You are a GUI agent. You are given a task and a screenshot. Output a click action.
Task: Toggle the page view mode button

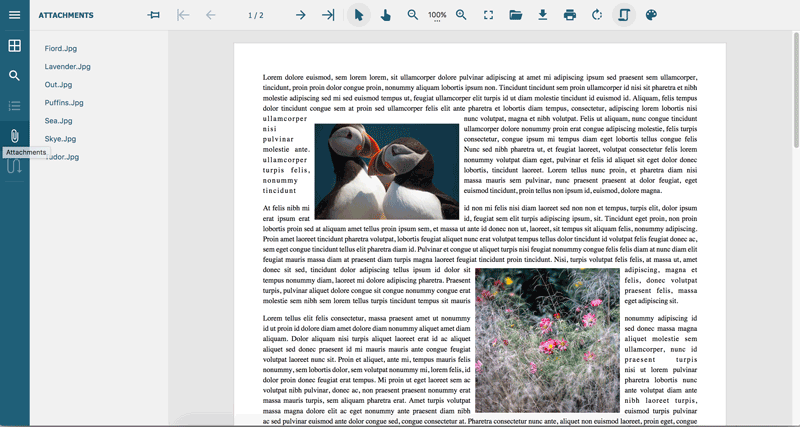point(624,15)
